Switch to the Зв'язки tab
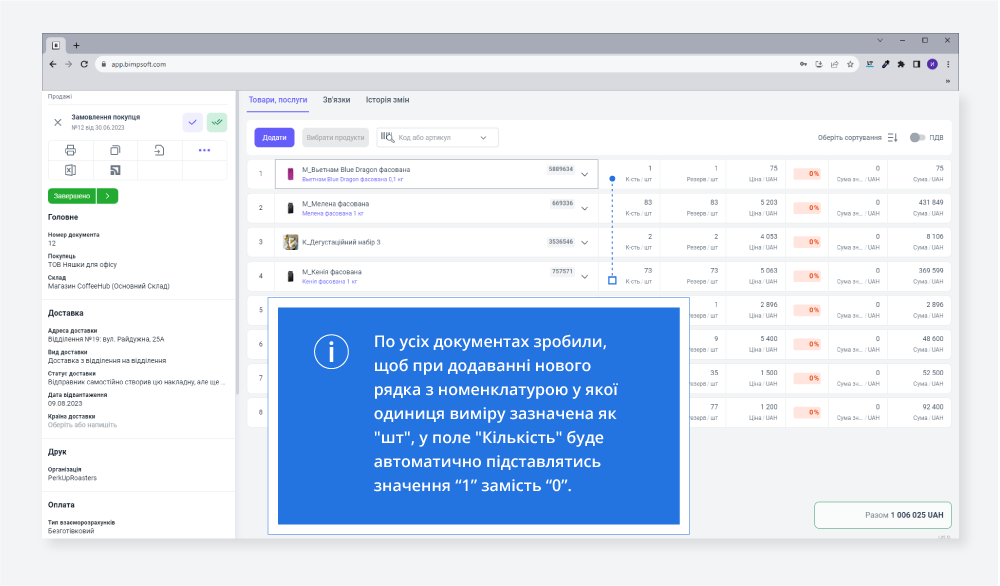The width and height of the screenshot is (1000, 586). [x=336, y=100]
